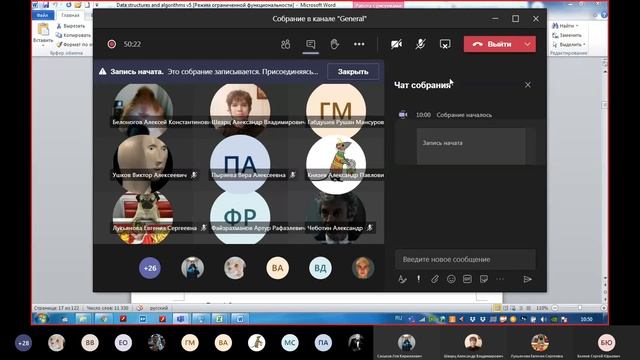Show the +26 additional participants

[150, 268]
